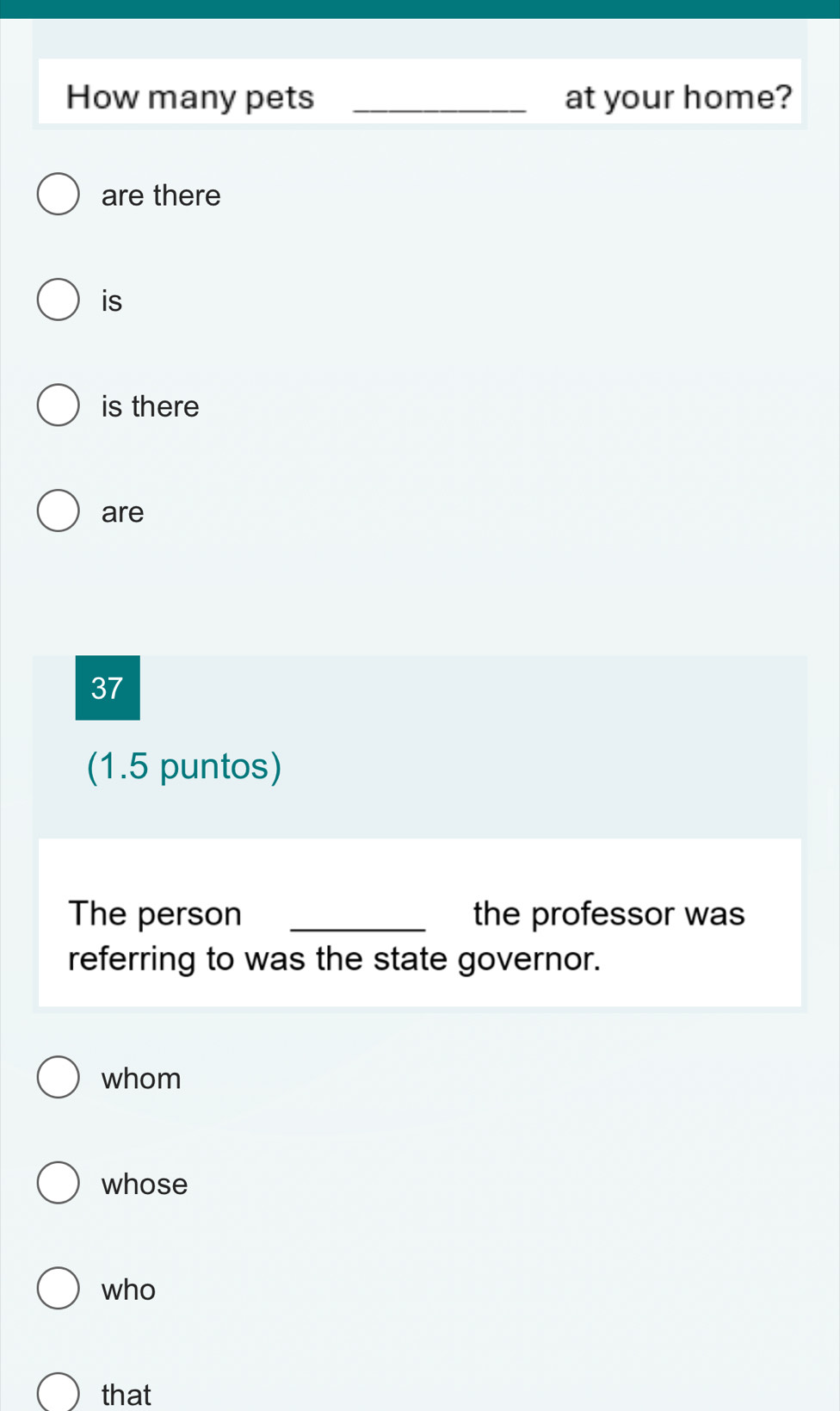Click the "(1.5 puntos)" points label

point(184,766)
